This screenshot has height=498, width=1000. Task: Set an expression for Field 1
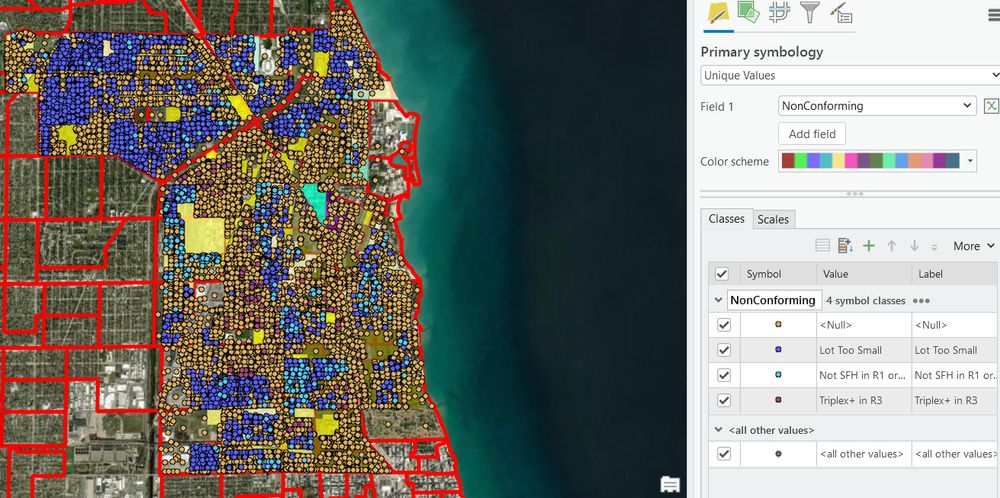[x=990, y=106]
